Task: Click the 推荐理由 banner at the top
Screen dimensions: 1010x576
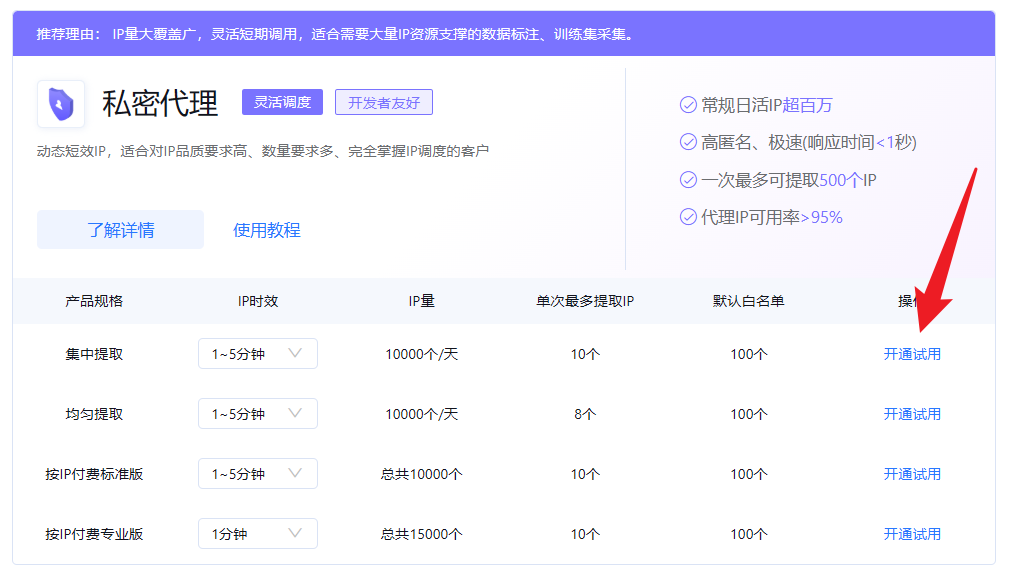Action: 500,31
